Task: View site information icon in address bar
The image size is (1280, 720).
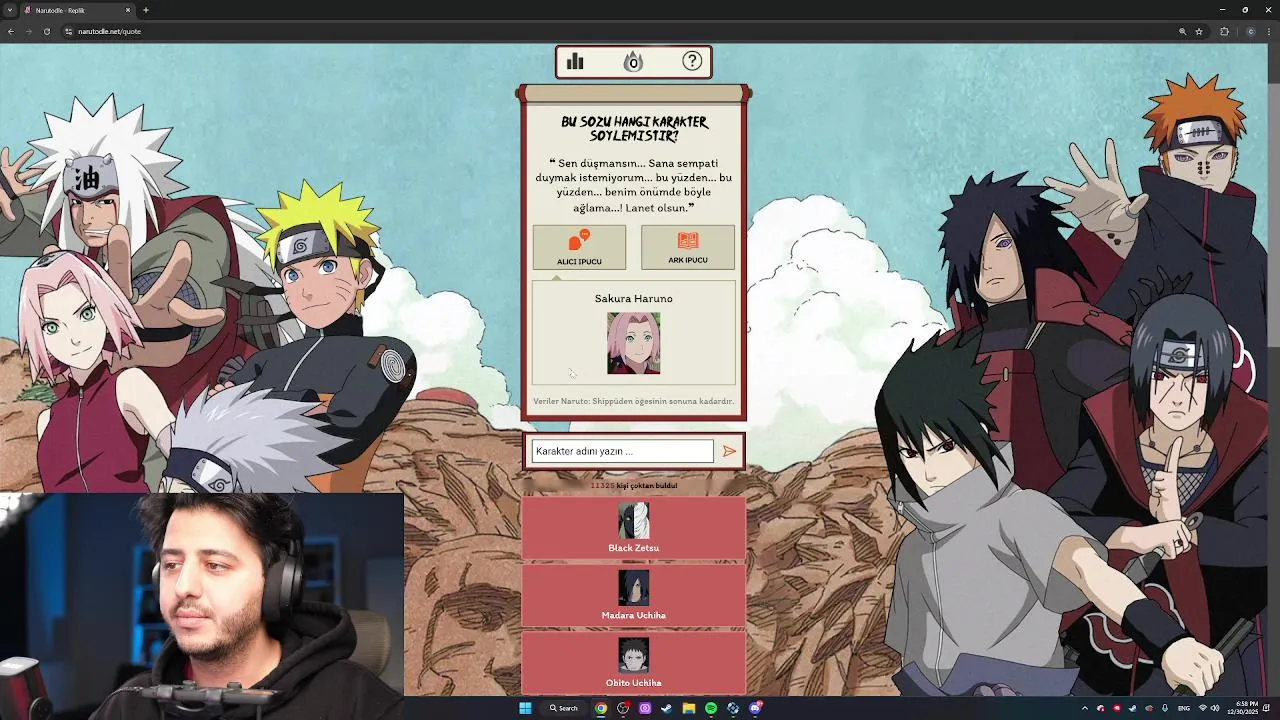Action: 69,31
